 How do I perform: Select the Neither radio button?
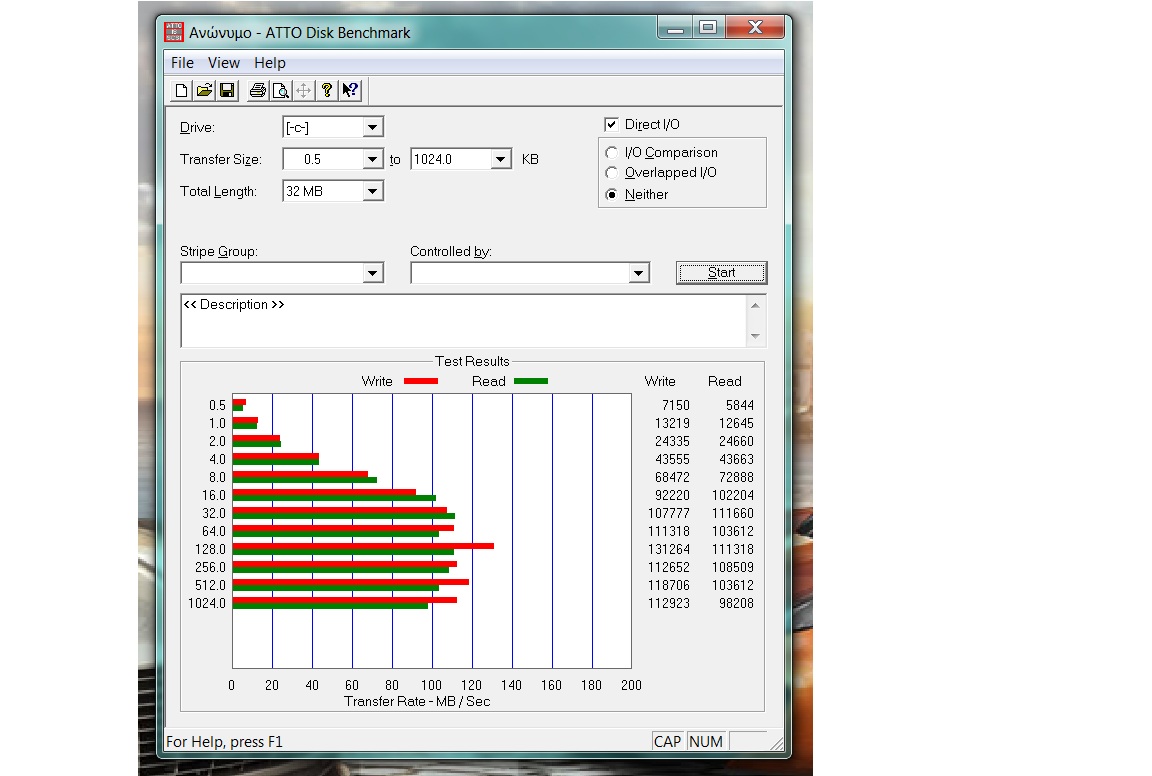pyautogui.click(x=611, y=194)
